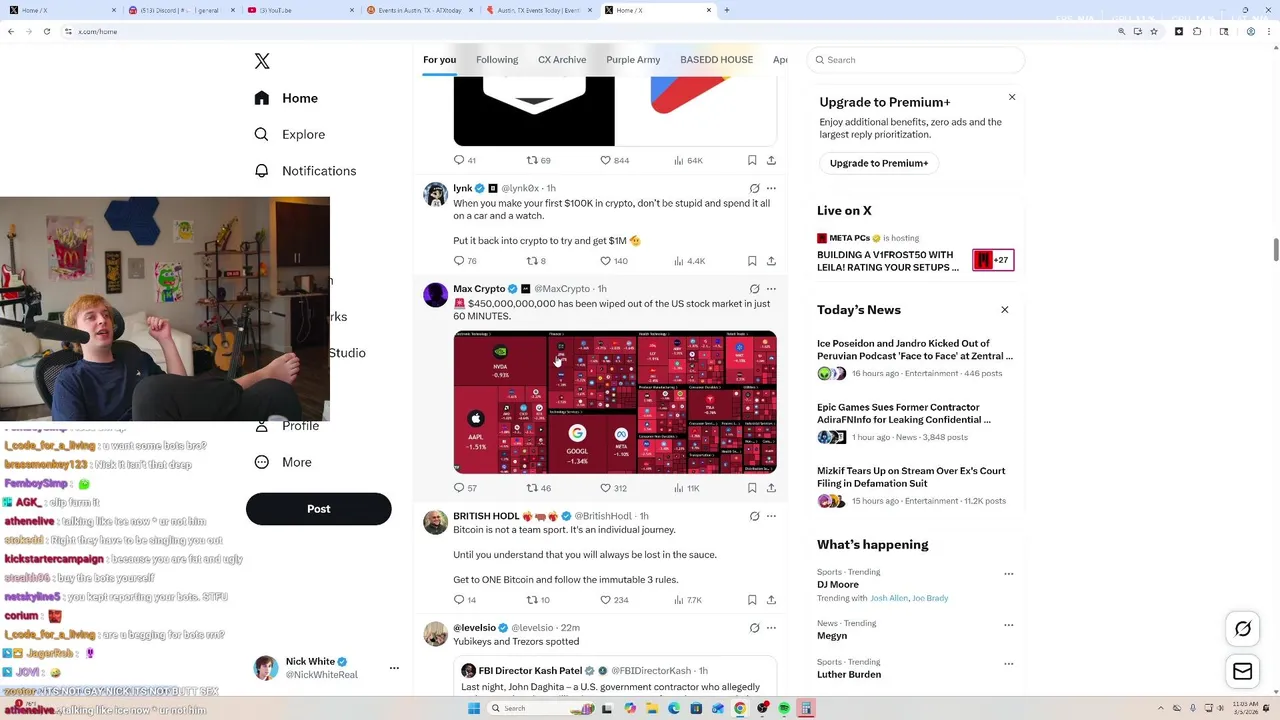Open more options on Max Crypto's post
The image size is (1280, 720).
point(771,289)
